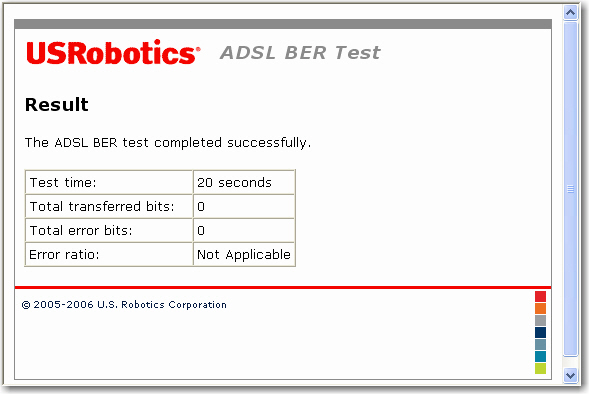Click the Result heading

pyautogui.click(x=57, y=104)
